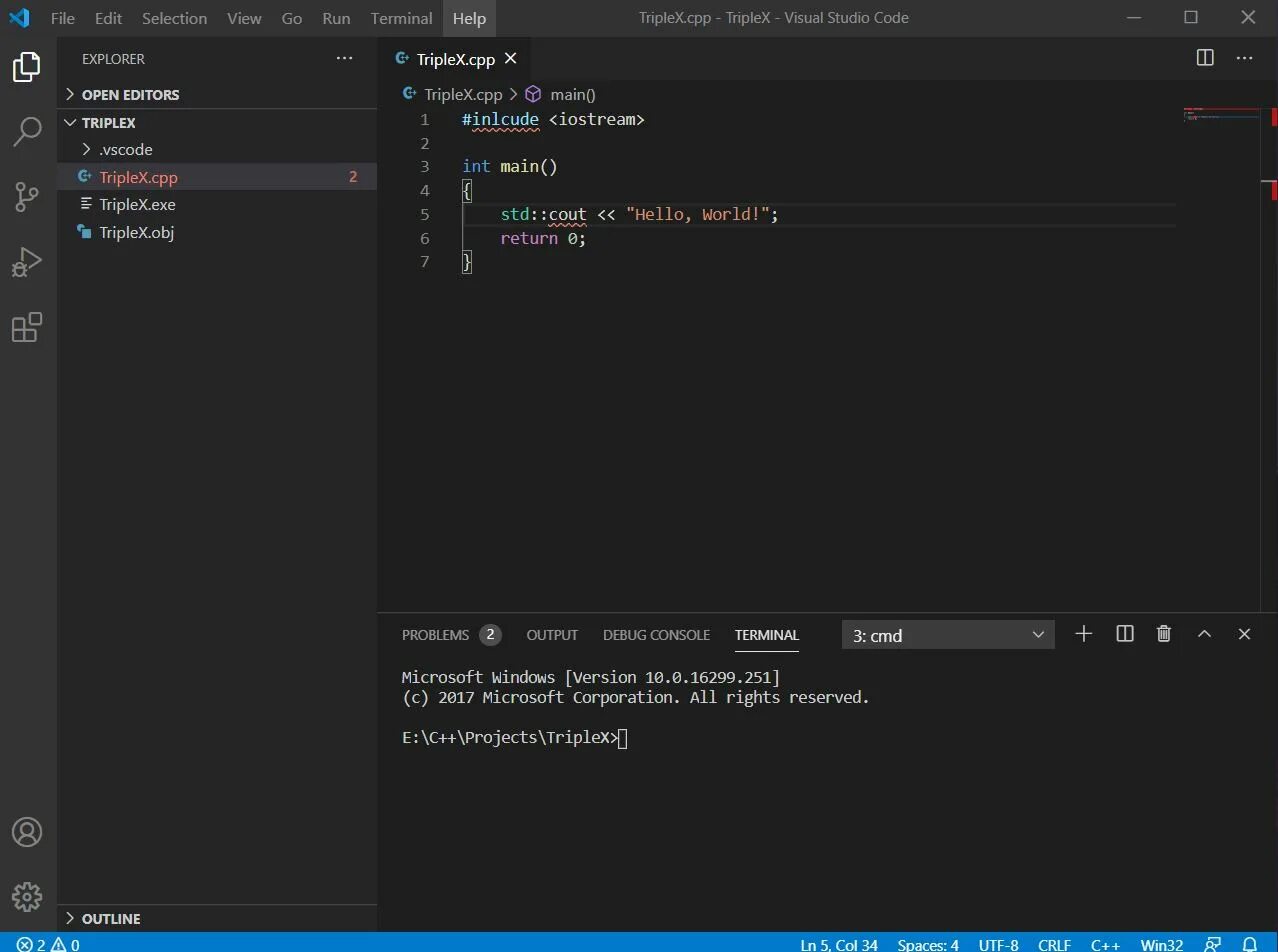
Task: Kill terminal with trash icon
Action: coord(1164,634)
